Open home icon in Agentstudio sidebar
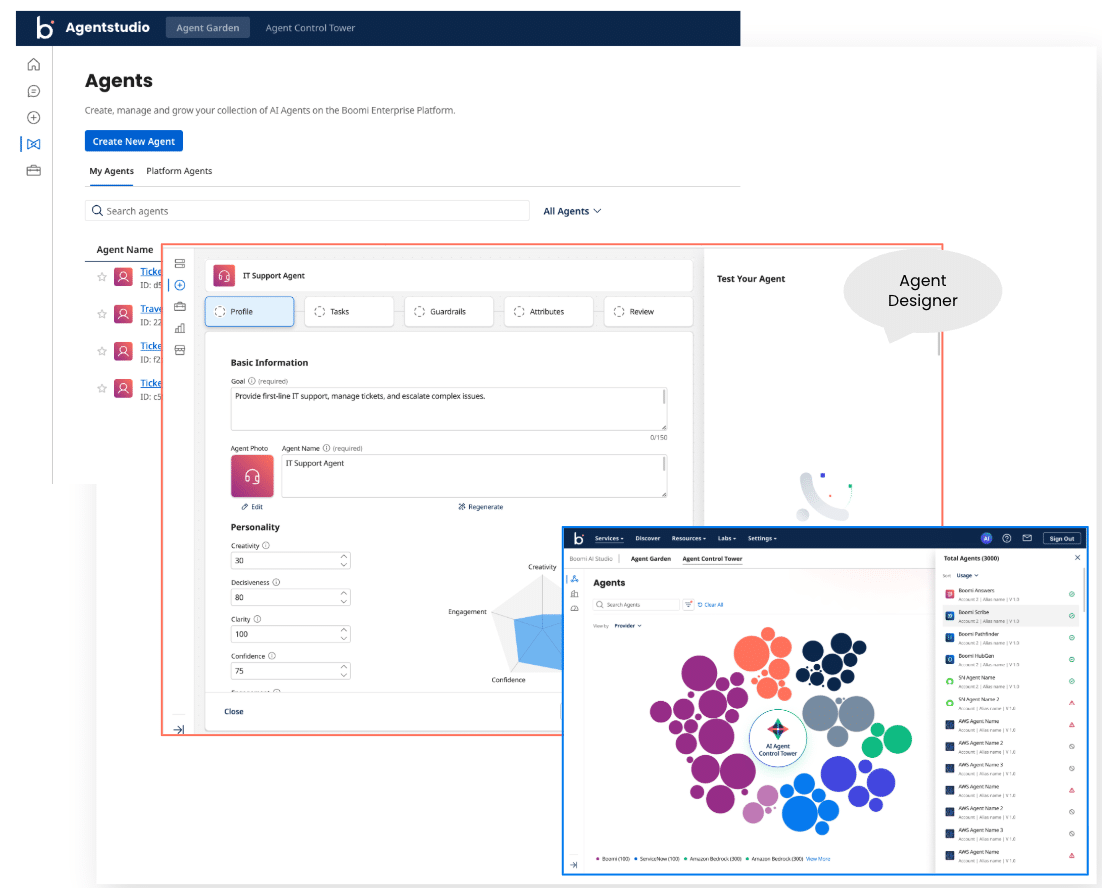 tap(33, 65)
